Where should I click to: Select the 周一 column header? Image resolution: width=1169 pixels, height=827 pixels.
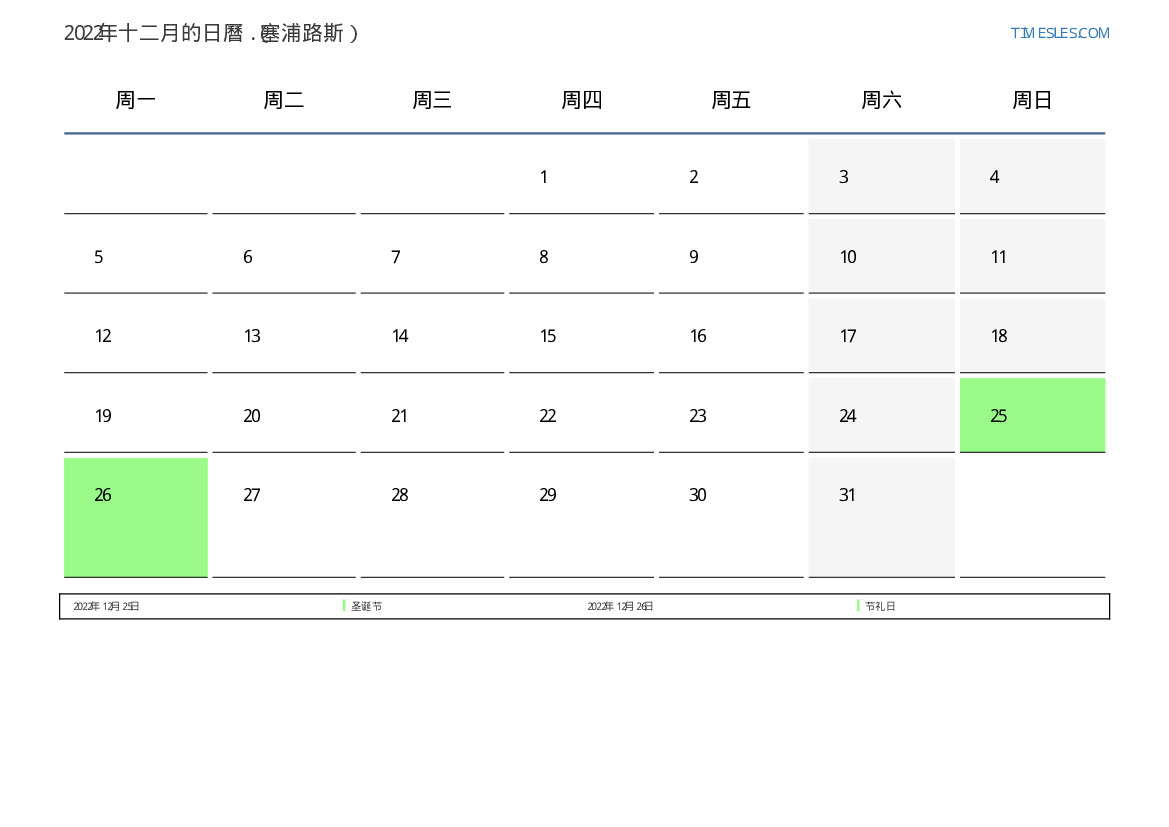tap(136, 100)
